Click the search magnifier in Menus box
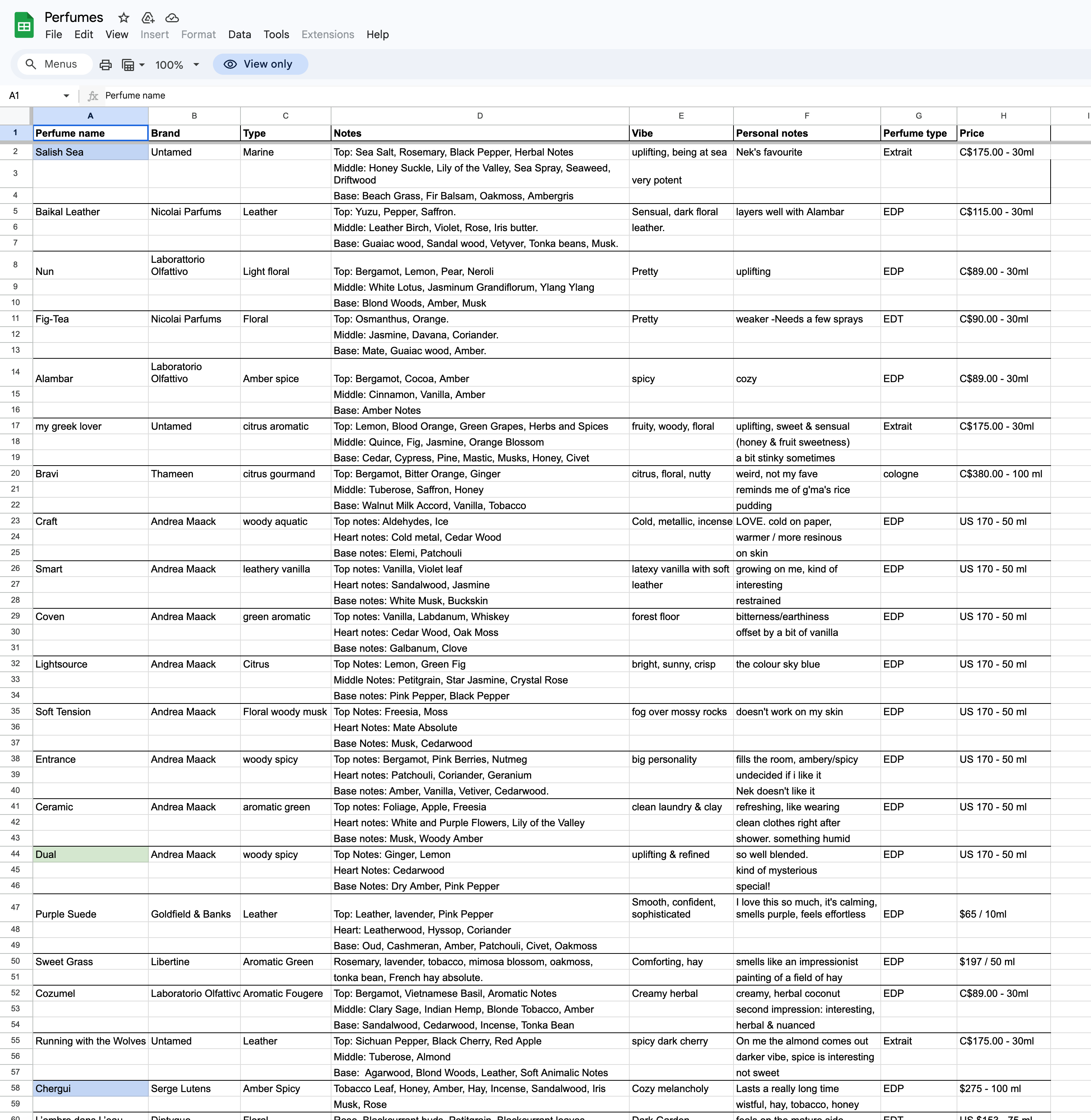This screenshot has width=1091, height=1120. (x=31, y=64)
